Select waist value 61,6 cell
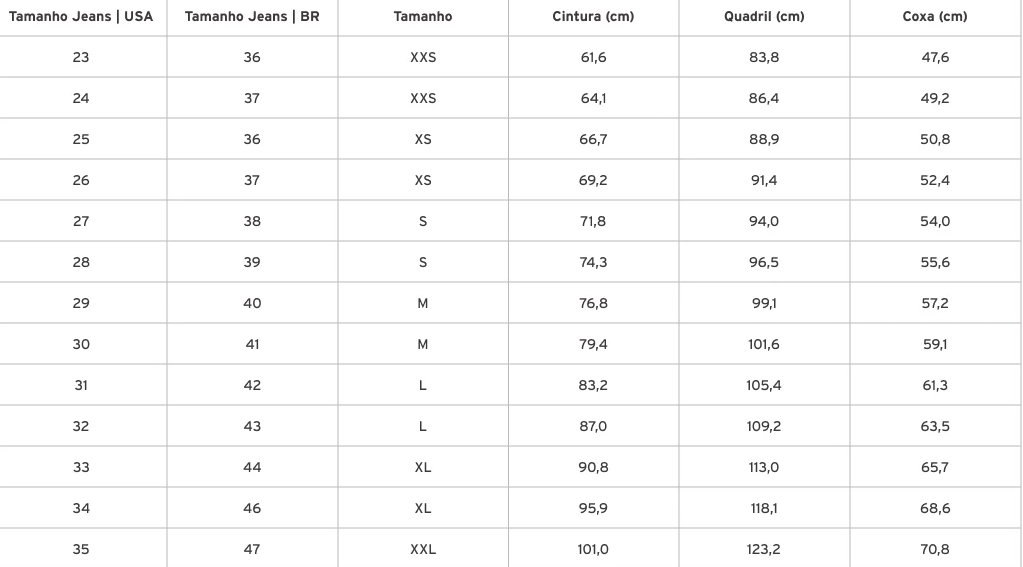Screen dimensions: 1023x567 tap(593, 57)
